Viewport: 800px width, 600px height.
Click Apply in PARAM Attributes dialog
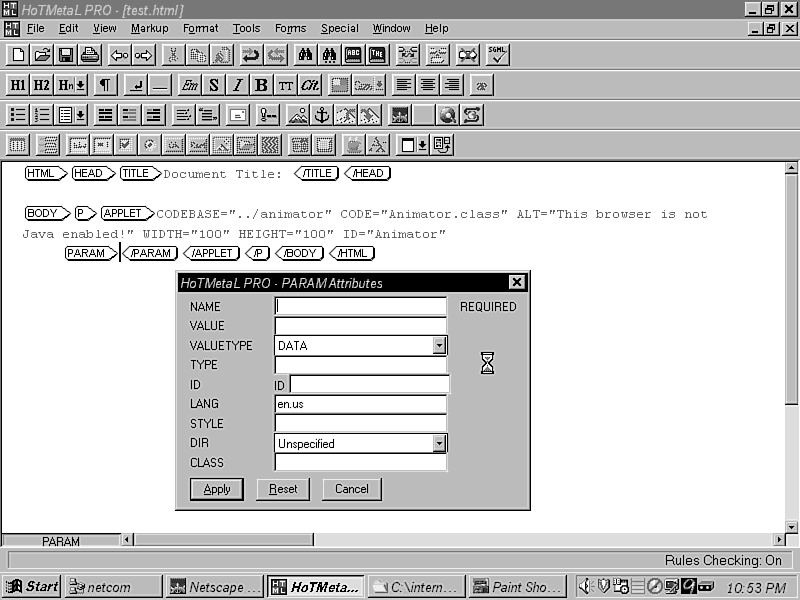(217, 489)
